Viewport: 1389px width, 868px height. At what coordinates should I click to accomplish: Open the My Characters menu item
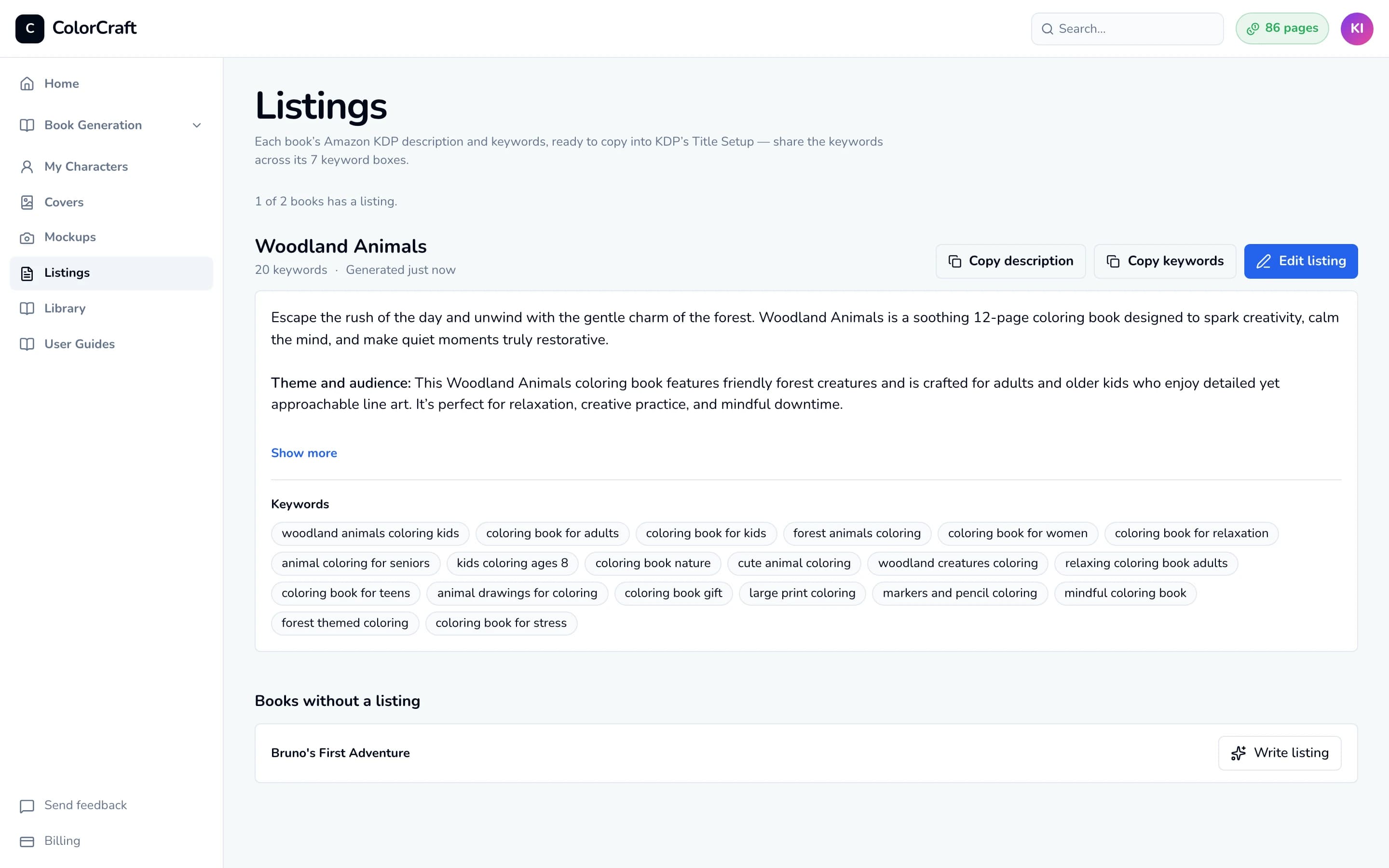click(x=111, y=166)
